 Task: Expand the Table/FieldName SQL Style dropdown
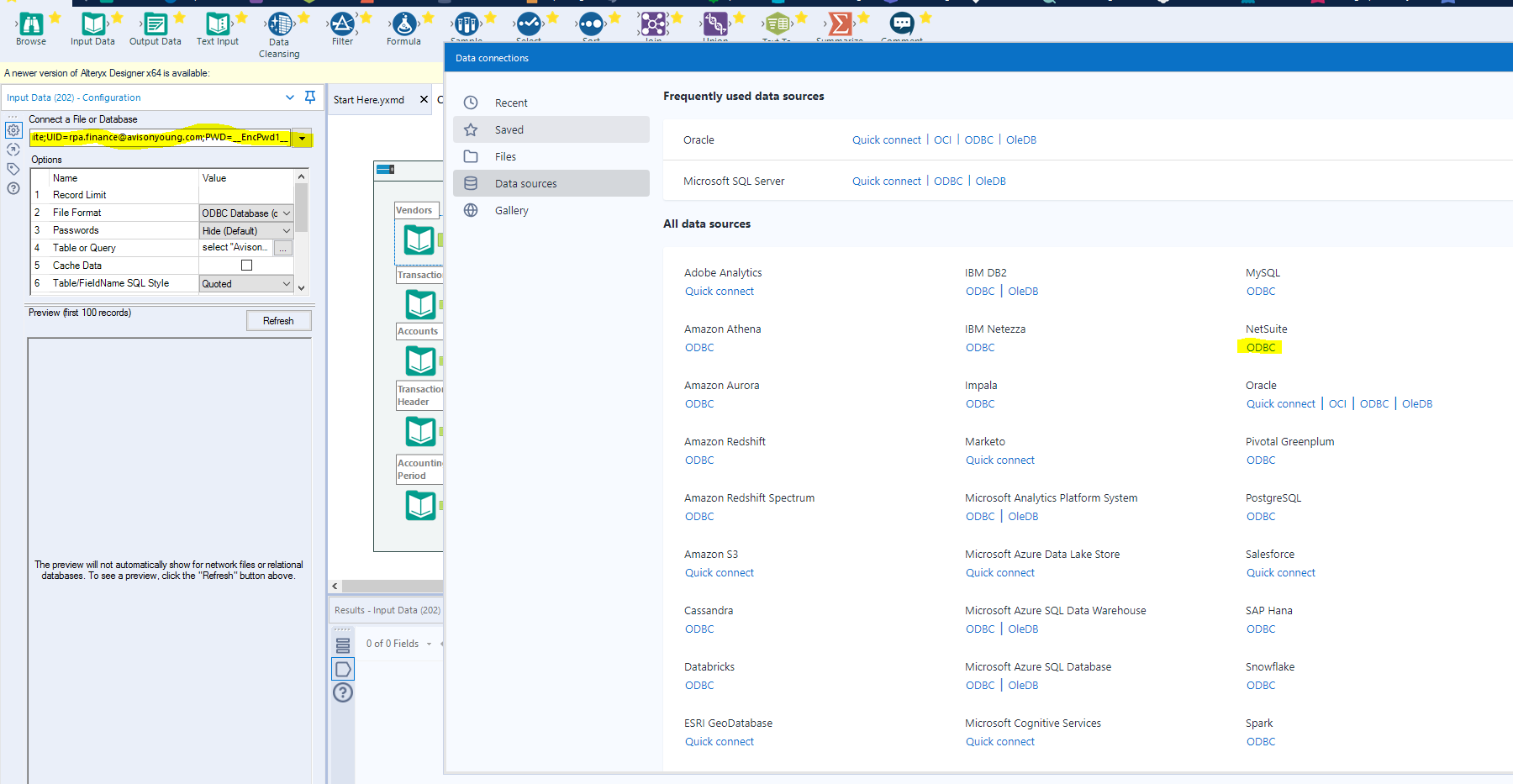click(x=286, y=284)
